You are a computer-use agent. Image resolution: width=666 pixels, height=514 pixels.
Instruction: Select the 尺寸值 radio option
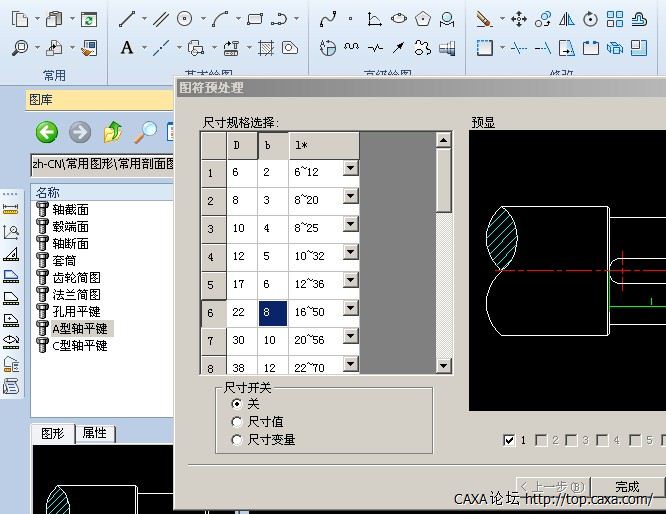237,422
